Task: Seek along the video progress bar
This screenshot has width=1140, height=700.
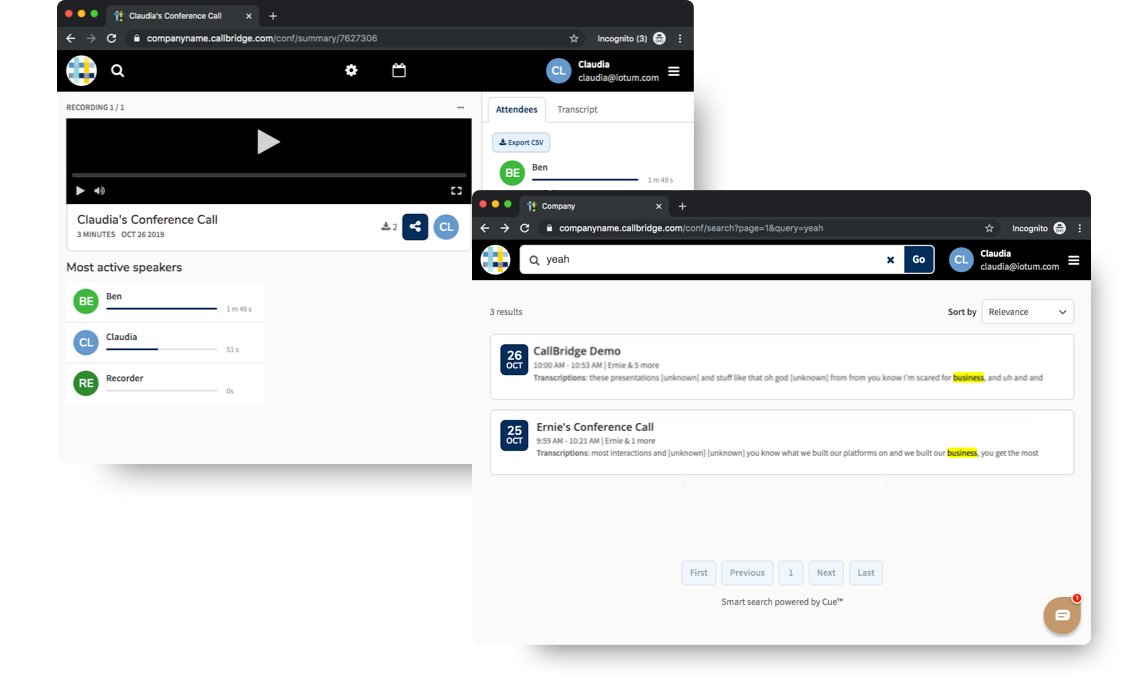Action: [270, 176]
